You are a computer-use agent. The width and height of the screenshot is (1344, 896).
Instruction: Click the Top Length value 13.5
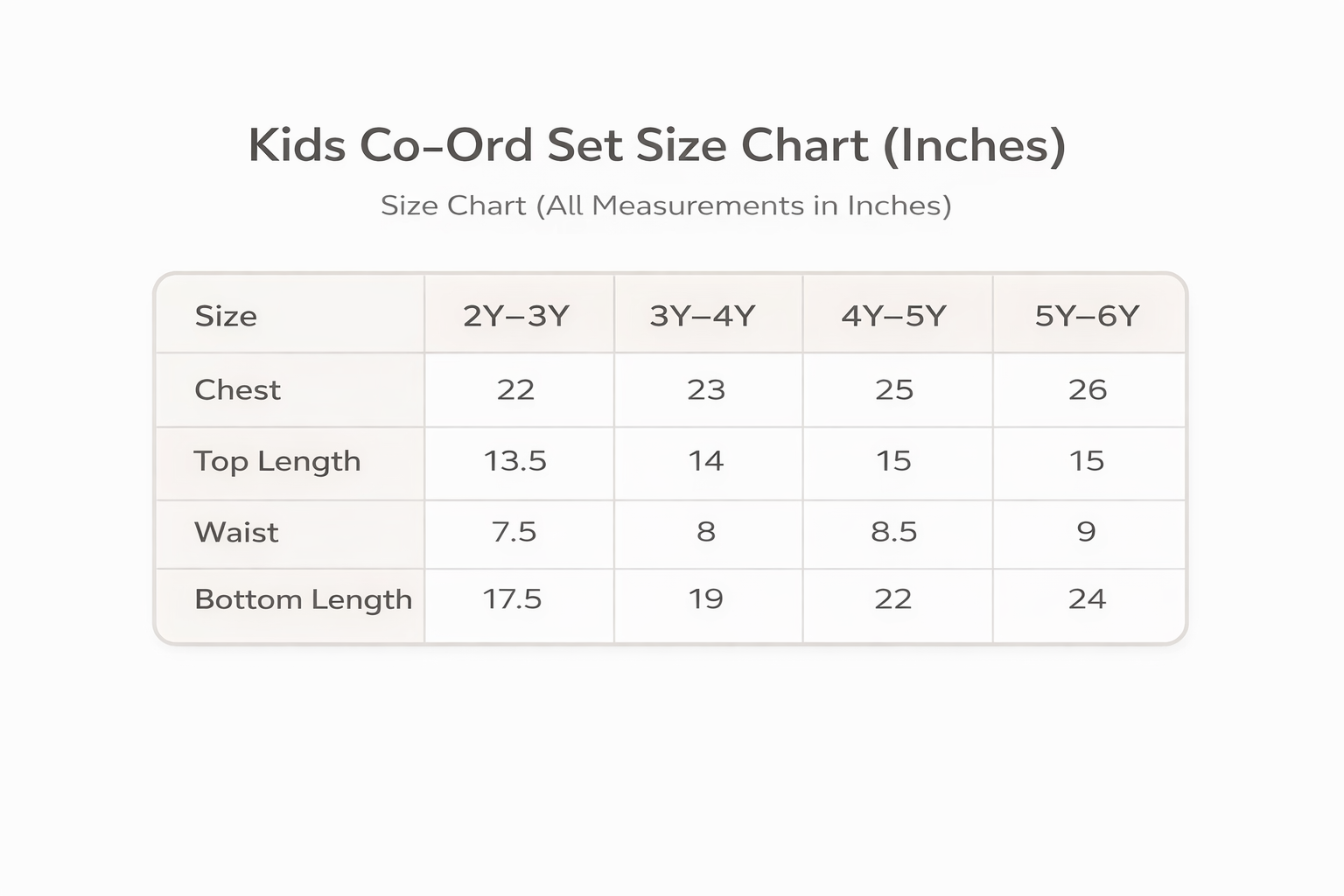tap(515, 461)
